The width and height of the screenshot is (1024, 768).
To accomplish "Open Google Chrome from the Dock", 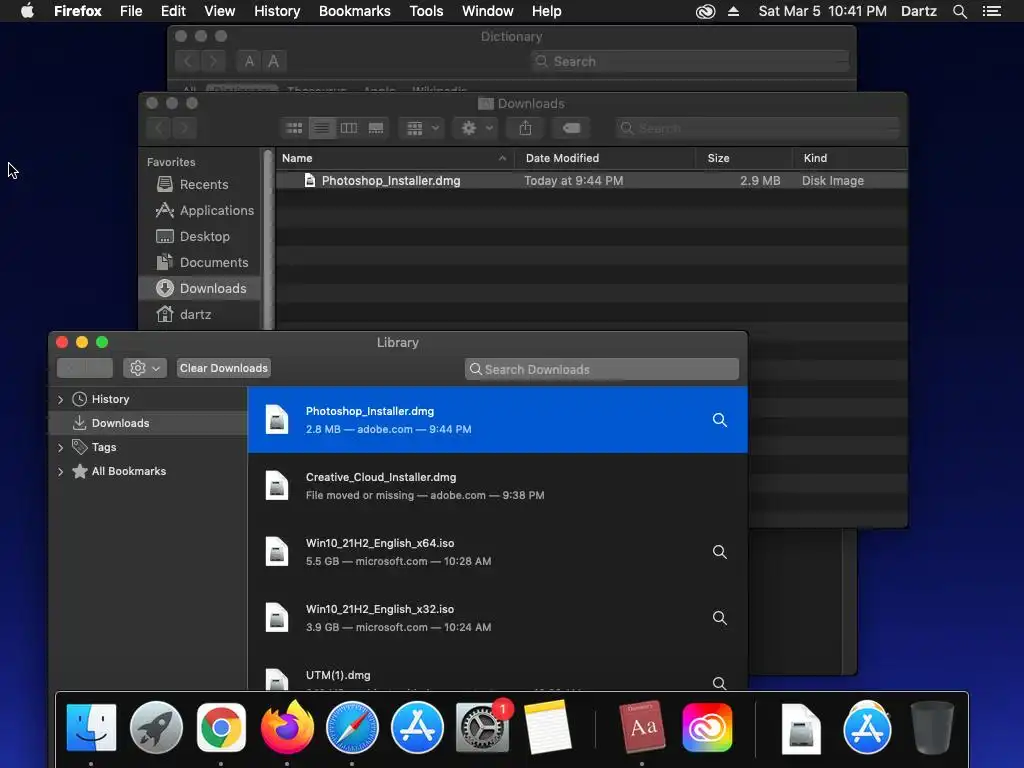I will [x=221, y=727].
